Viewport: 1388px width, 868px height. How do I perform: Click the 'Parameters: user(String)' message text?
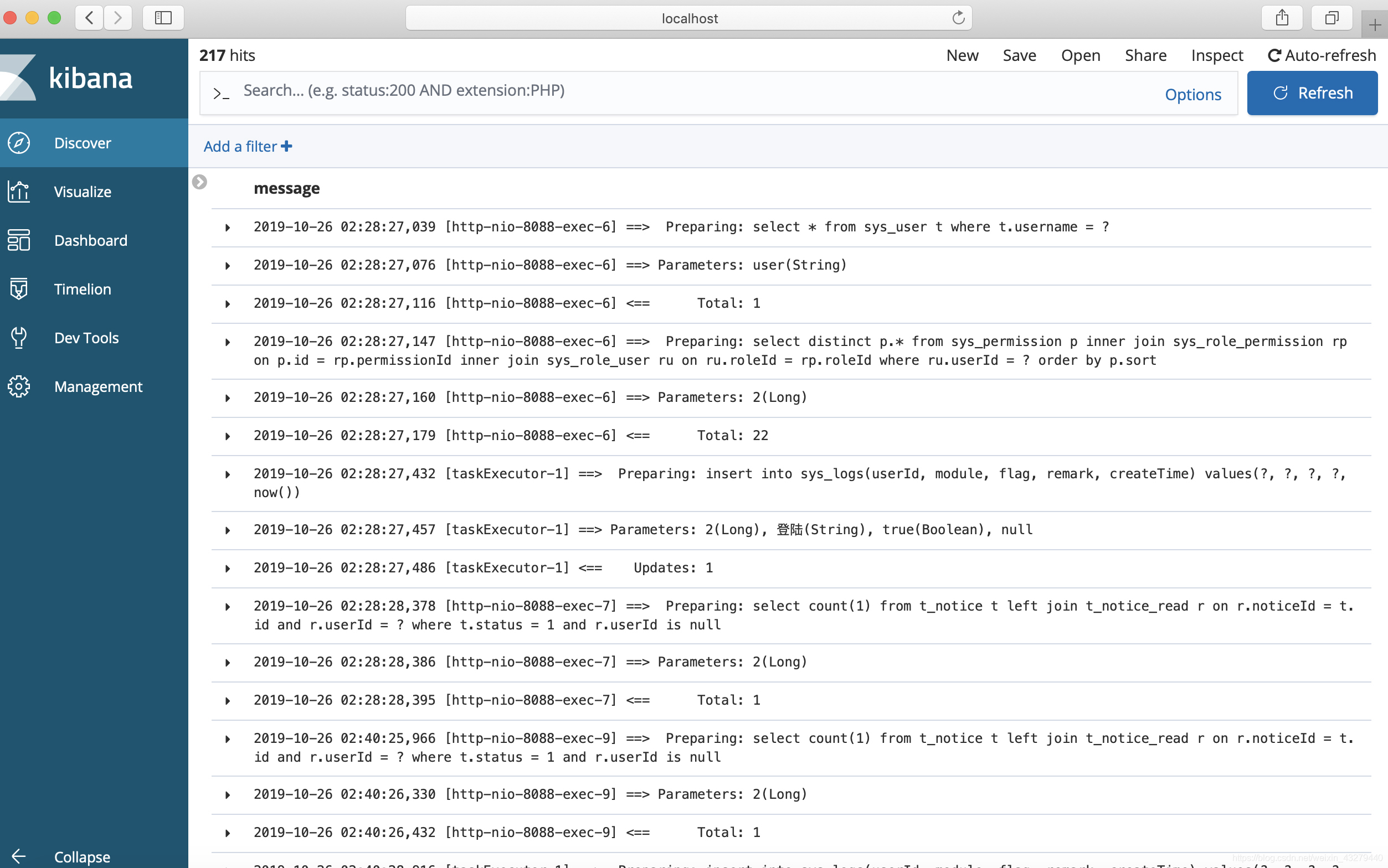[x=752, y=265]
